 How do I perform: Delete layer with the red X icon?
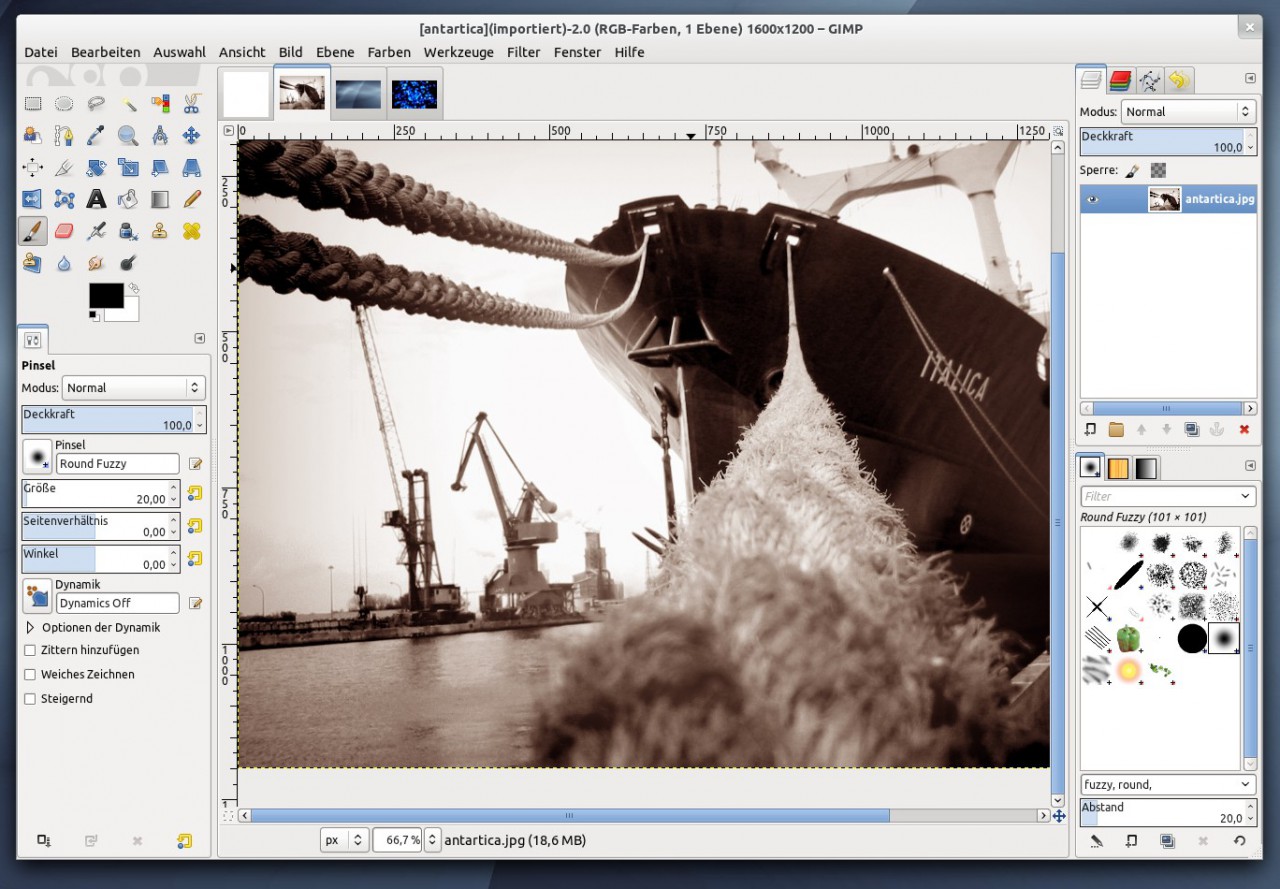tap(1244, 429)
